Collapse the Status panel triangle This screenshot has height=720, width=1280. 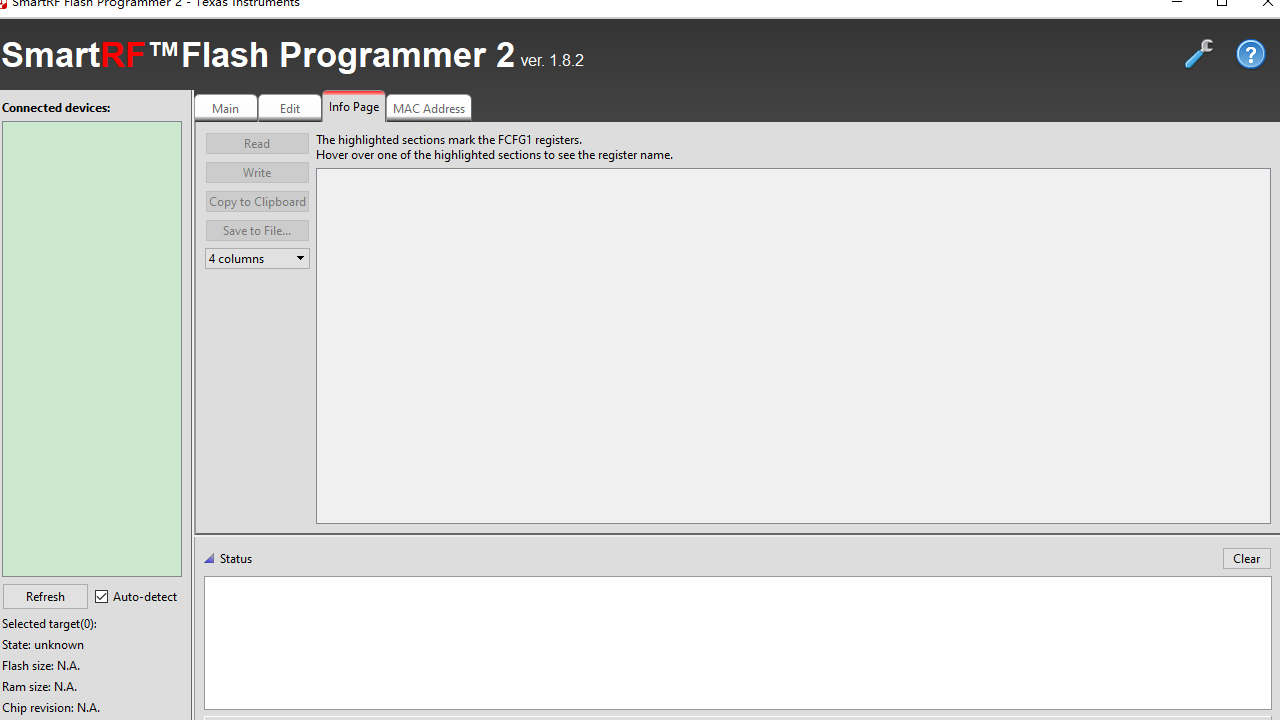[209, 558]
